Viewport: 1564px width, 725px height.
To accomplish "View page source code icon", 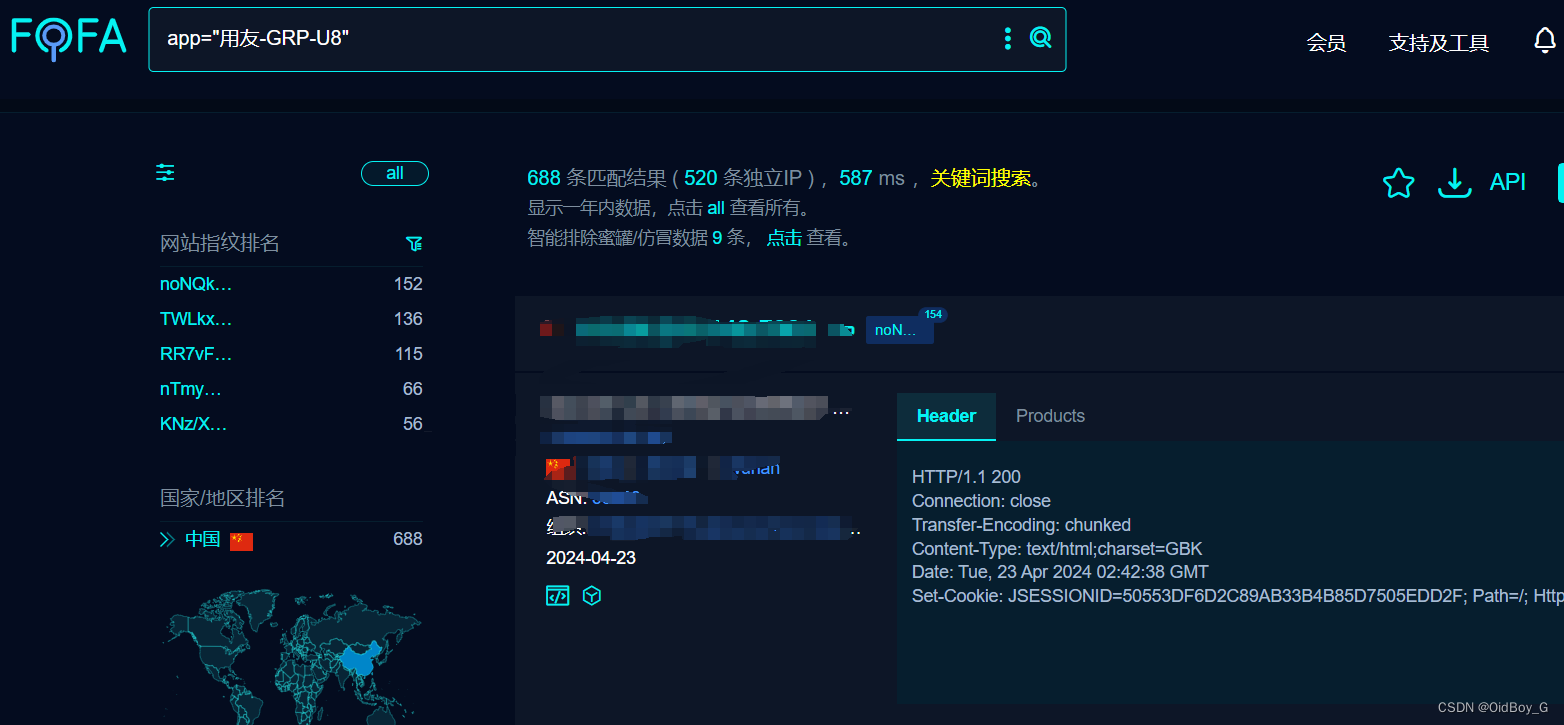I will pyautogui.click(x=557, y=596).
